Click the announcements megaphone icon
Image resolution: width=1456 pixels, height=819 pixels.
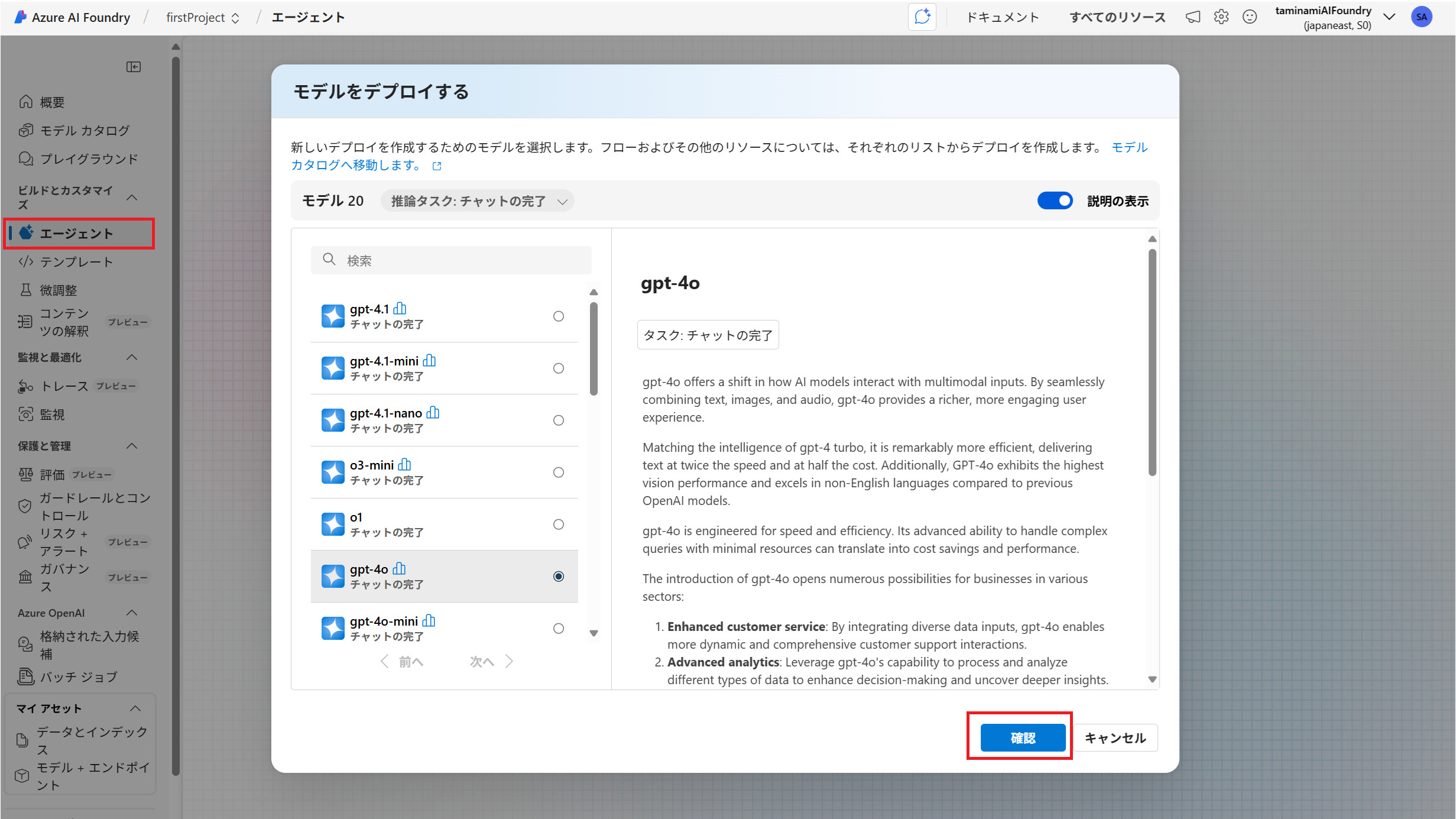click(1193, 17)
